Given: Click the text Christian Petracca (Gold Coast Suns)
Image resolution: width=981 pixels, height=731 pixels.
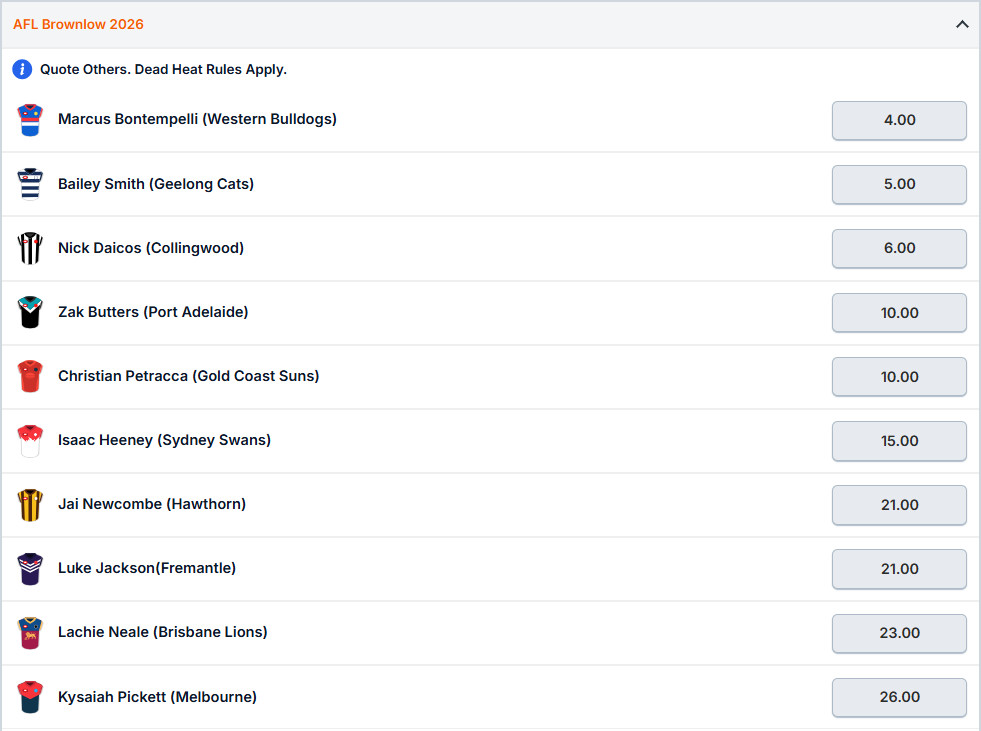Looking at the screenshot, I should coord(188,376).
